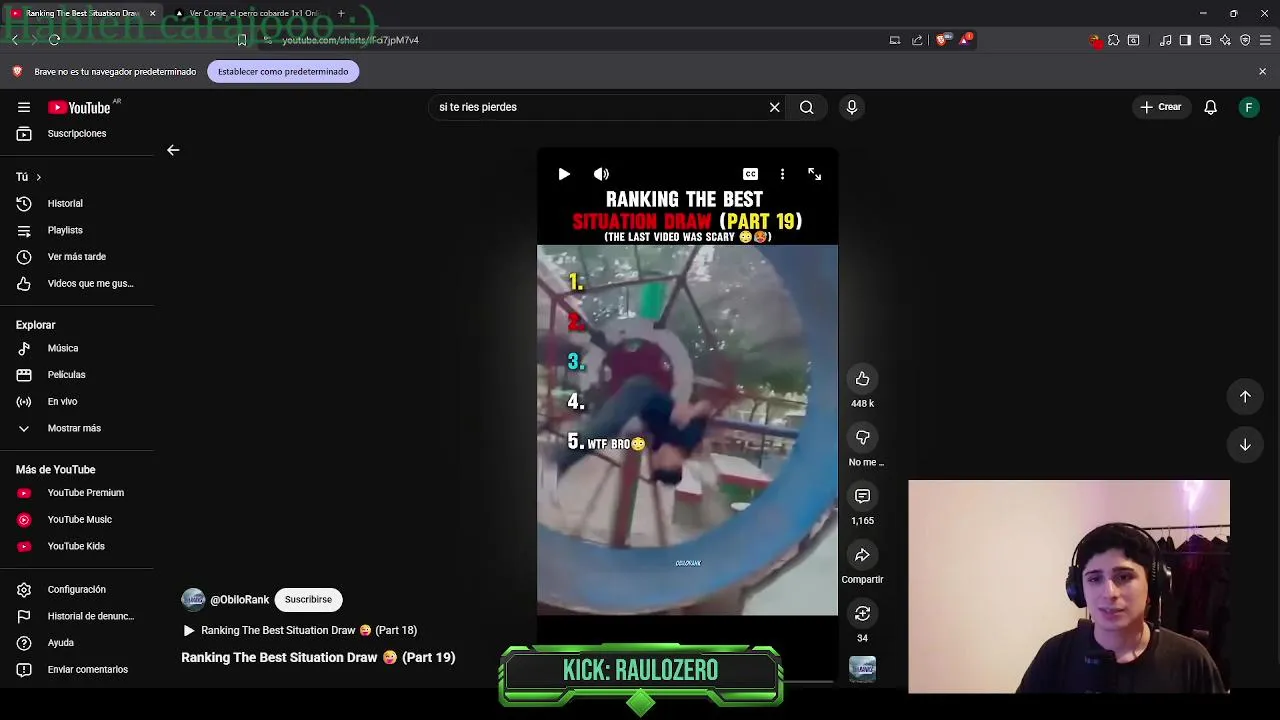Navigate back in the browser
The width and height of the screenshot is (1280, 720).
tap(15, 40)
